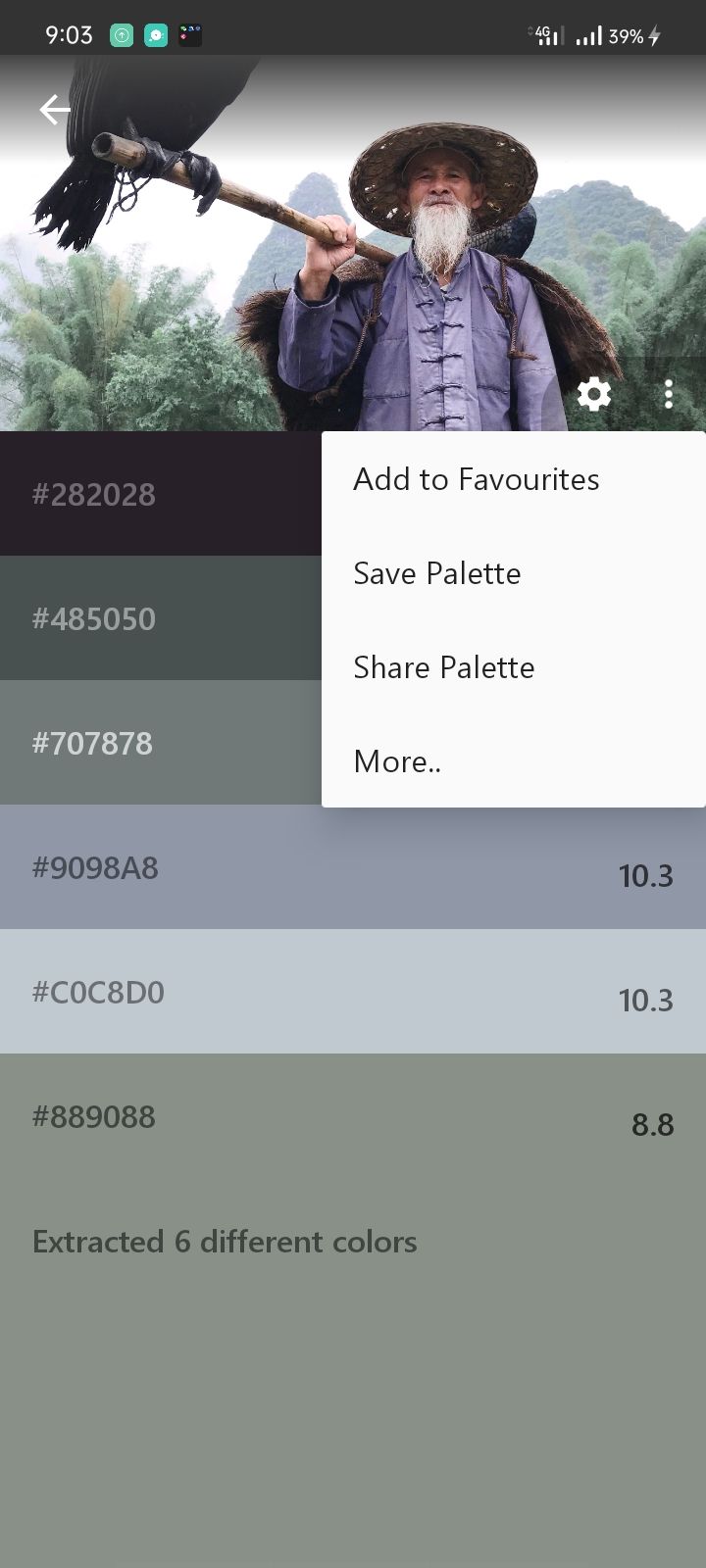Tap Extracted 6 different colors text
This screenshot has width=706, height=1568.
225,1242
